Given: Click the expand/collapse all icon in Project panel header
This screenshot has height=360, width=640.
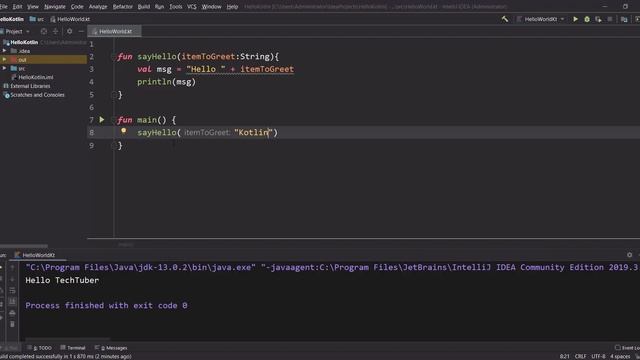Looking at the screenshot, I should (x=55, y=31).
